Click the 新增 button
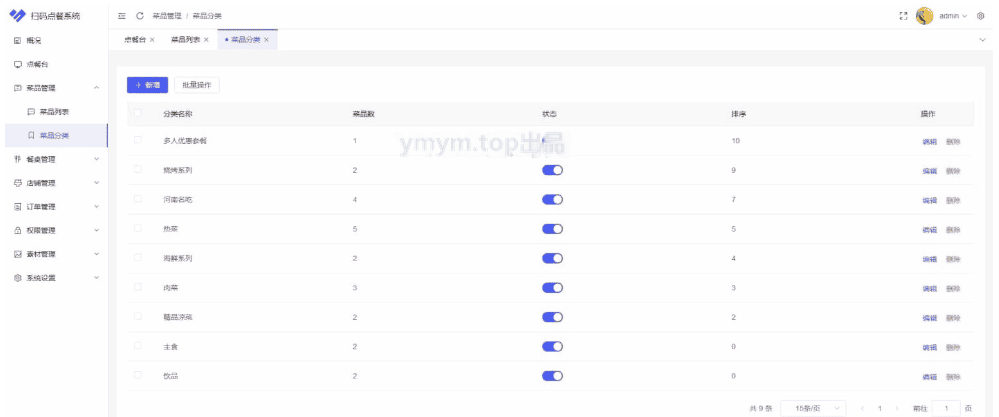This screenshot has height=417, width=999. point(147,85)
